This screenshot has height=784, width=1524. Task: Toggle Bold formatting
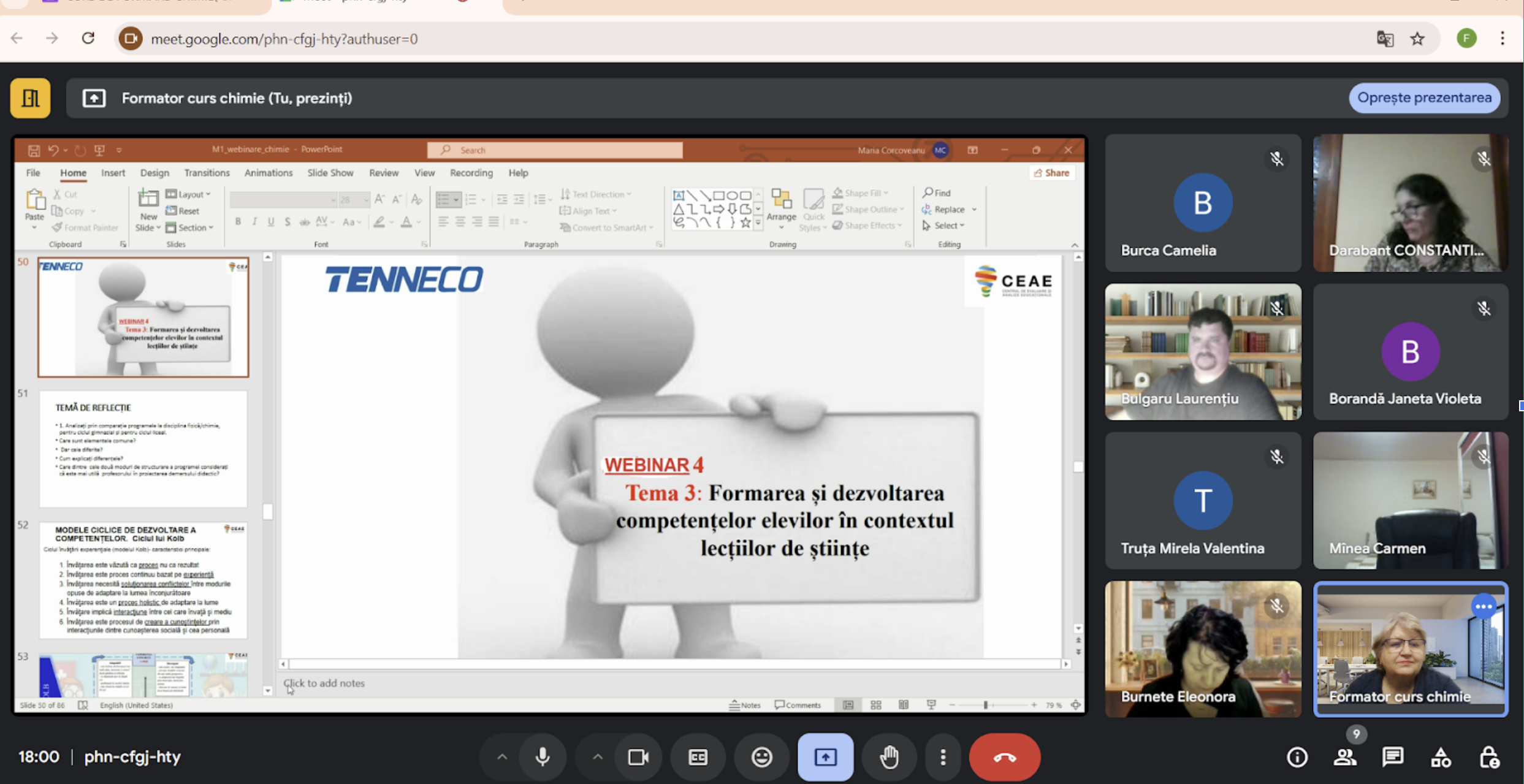238,221
